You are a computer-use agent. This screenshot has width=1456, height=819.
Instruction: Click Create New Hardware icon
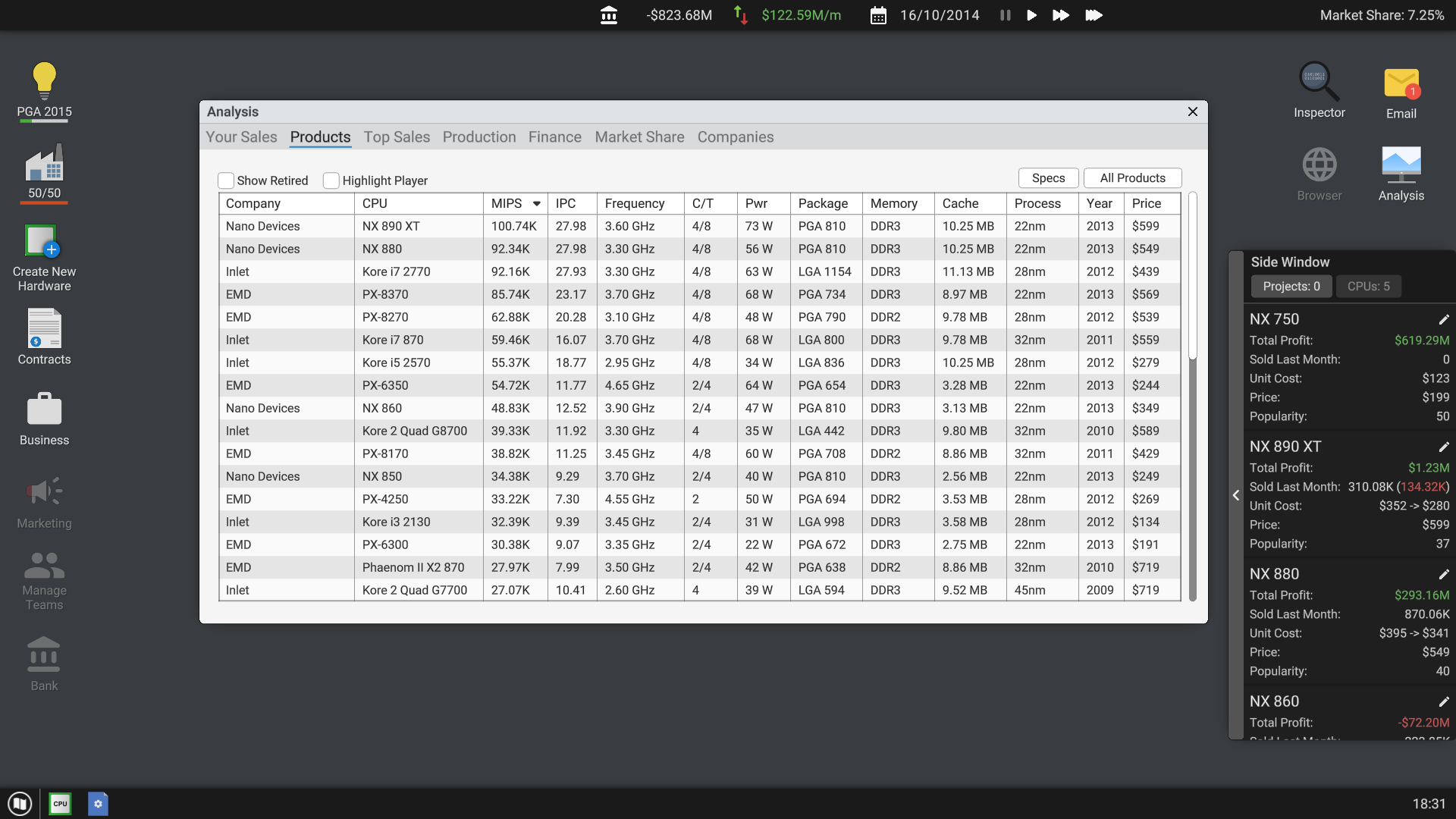tap(42, 242)
